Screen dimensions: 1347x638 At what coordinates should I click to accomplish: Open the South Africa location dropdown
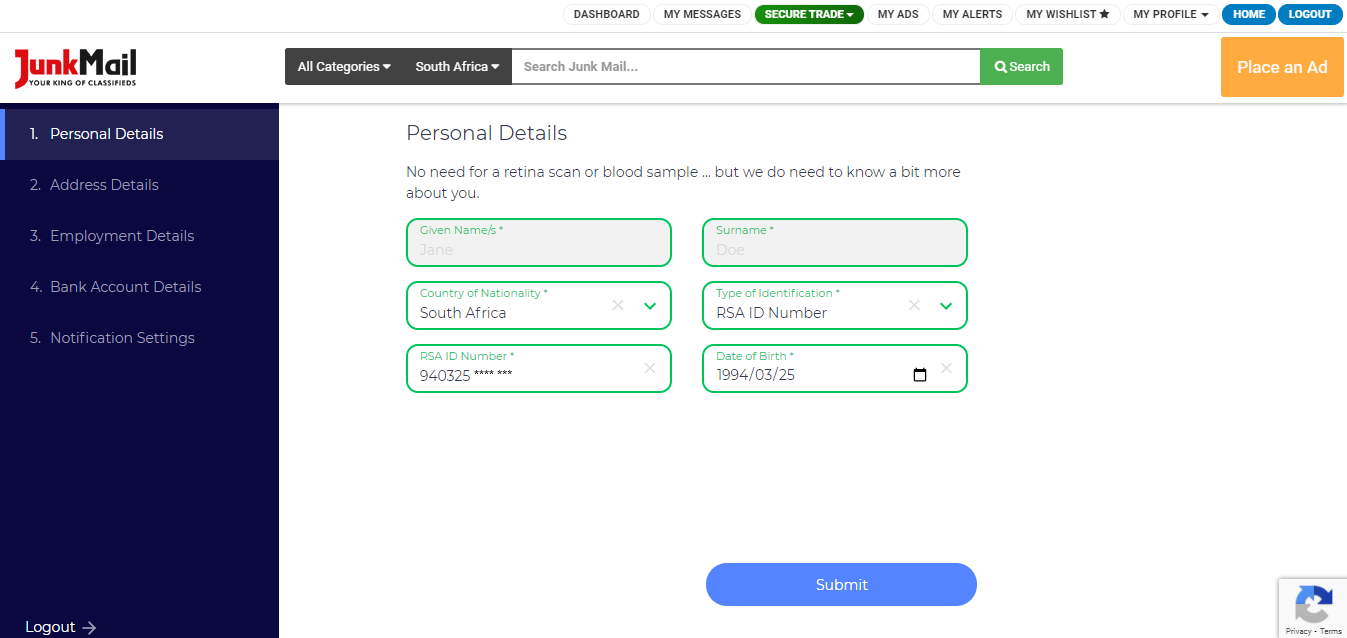click(456, 66)
